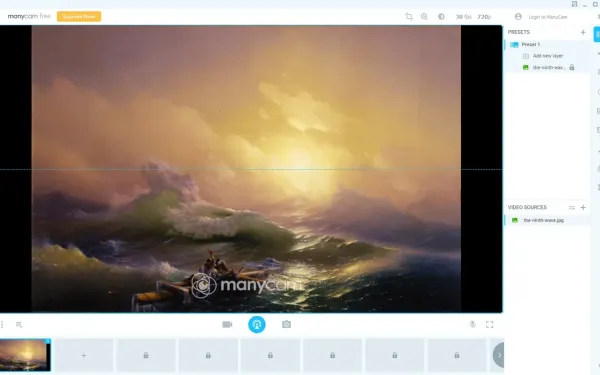Select the crop tool icon
The image size is (600, 375).
coord(409,16)
